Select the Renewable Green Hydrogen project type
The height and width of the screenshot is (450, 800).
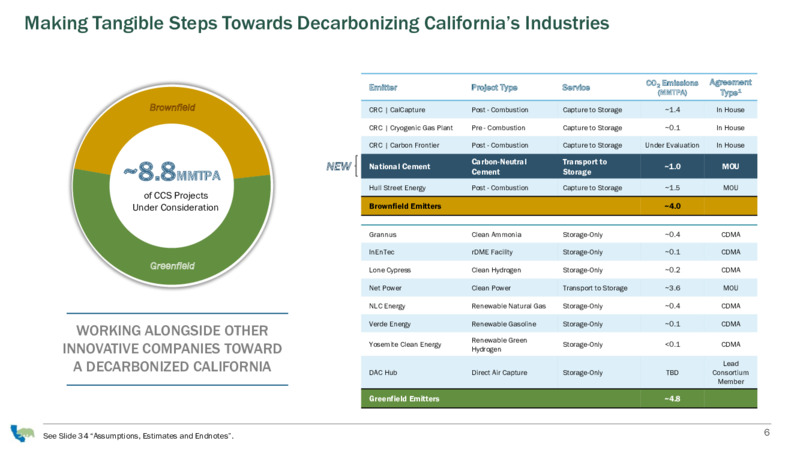(499, 345)
